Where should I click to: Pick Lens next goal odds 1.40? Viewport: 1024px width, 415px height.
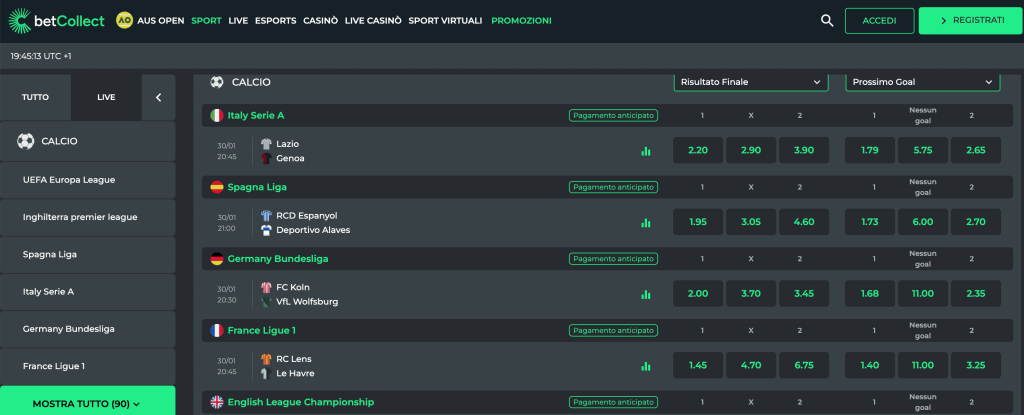pos(870,365)
